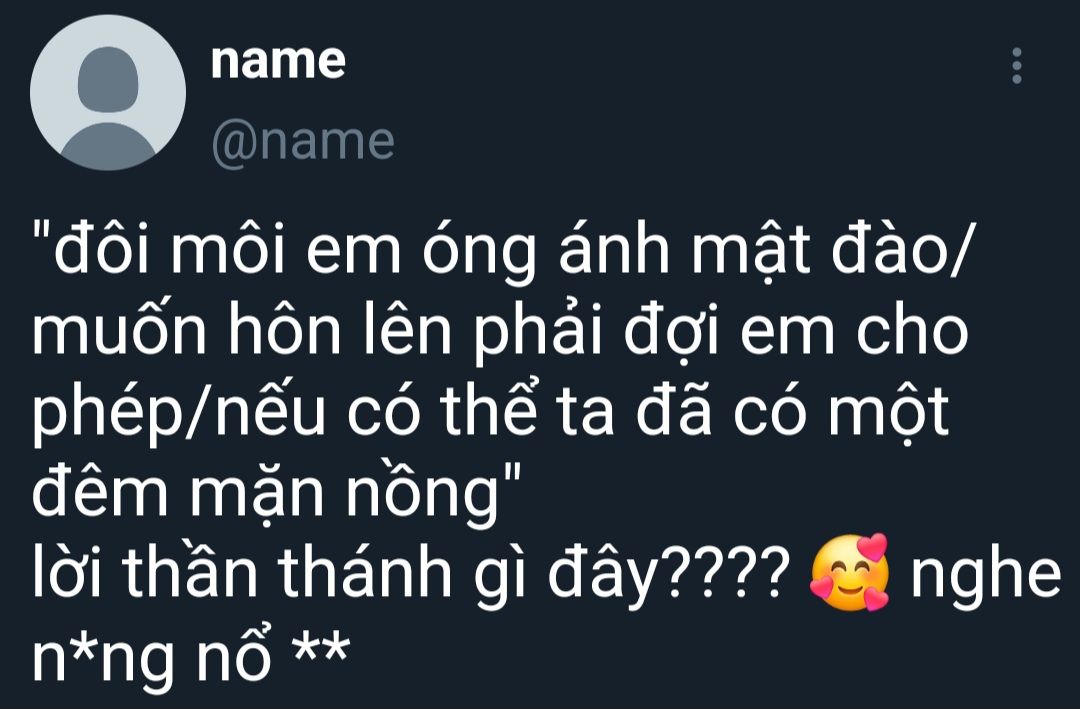Click the default gray profile avatar
Viewport: 1080px width, 709px height.
(108, 92)
